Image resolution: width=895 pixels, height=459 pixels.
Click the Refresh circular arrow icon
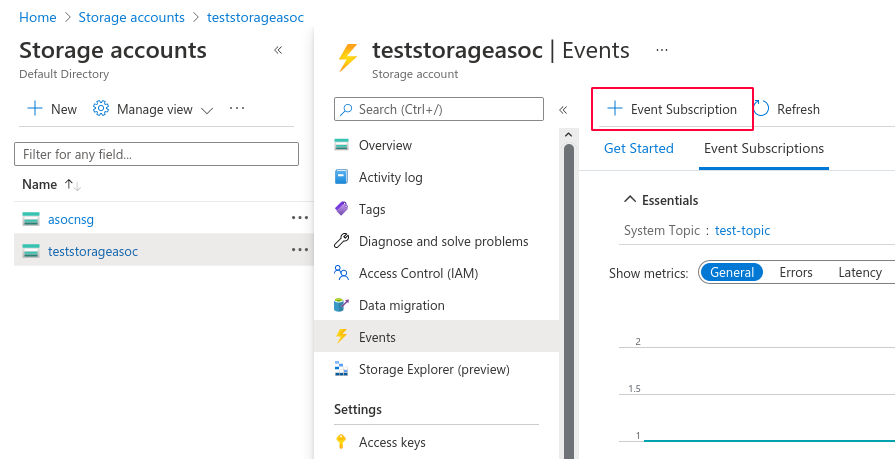click(x=761, y=108)
